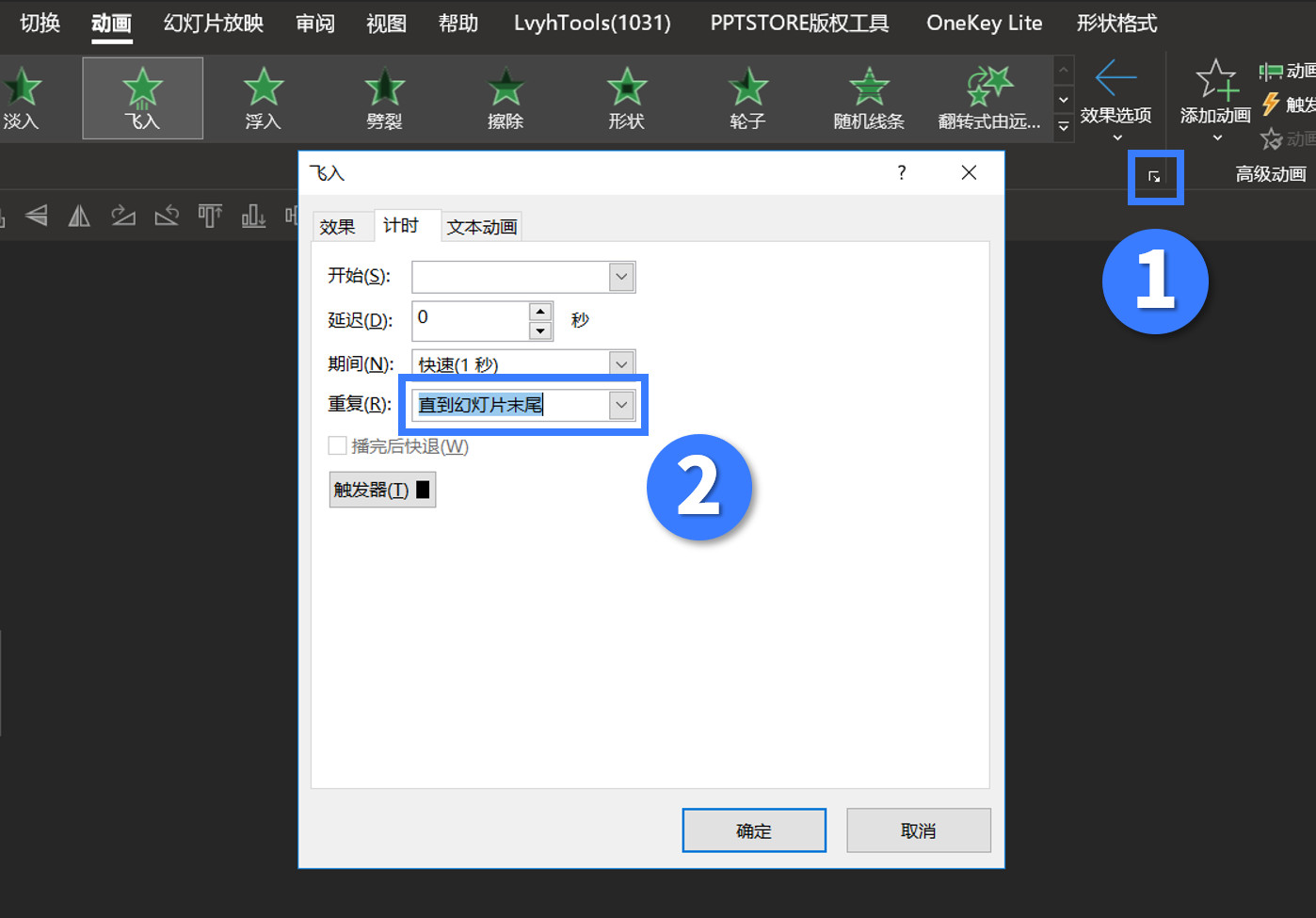This screenshot has width=1316, height=918.
Task: Select the 轮子 (Wheel) animation effect
Action: 747,98
